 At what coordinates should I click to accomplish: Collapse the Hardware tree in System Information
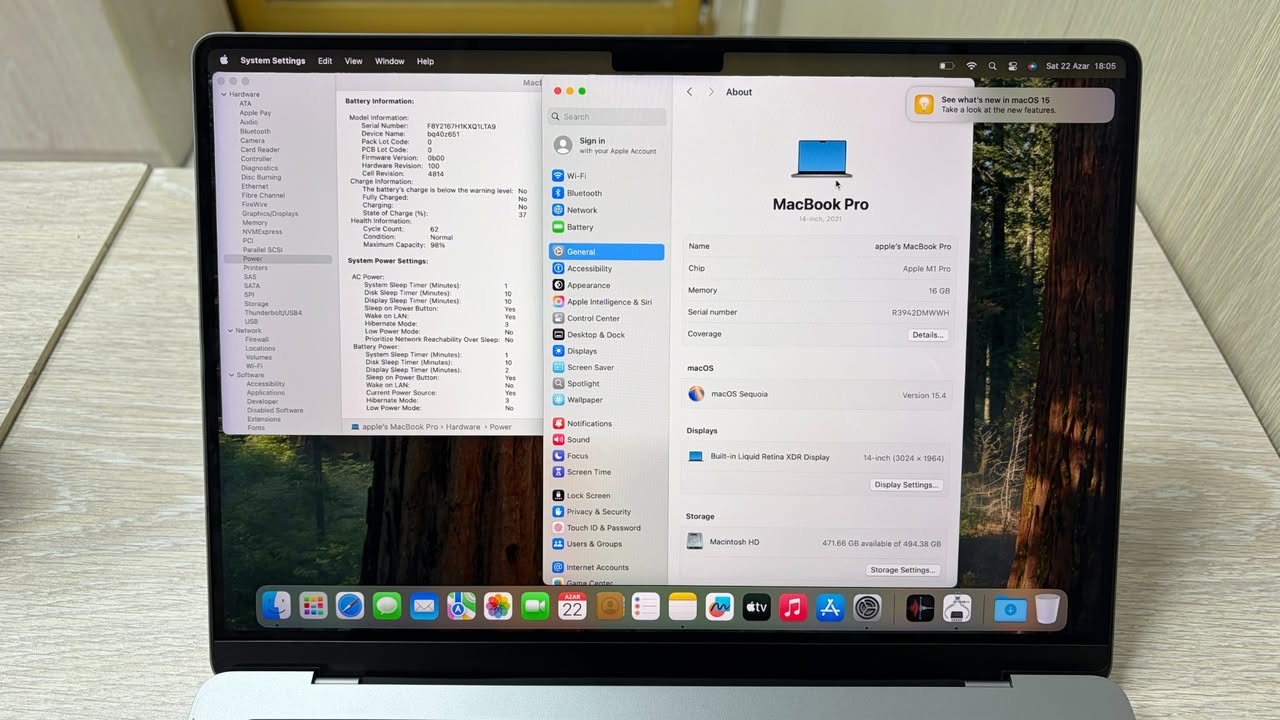coord(225,94)
